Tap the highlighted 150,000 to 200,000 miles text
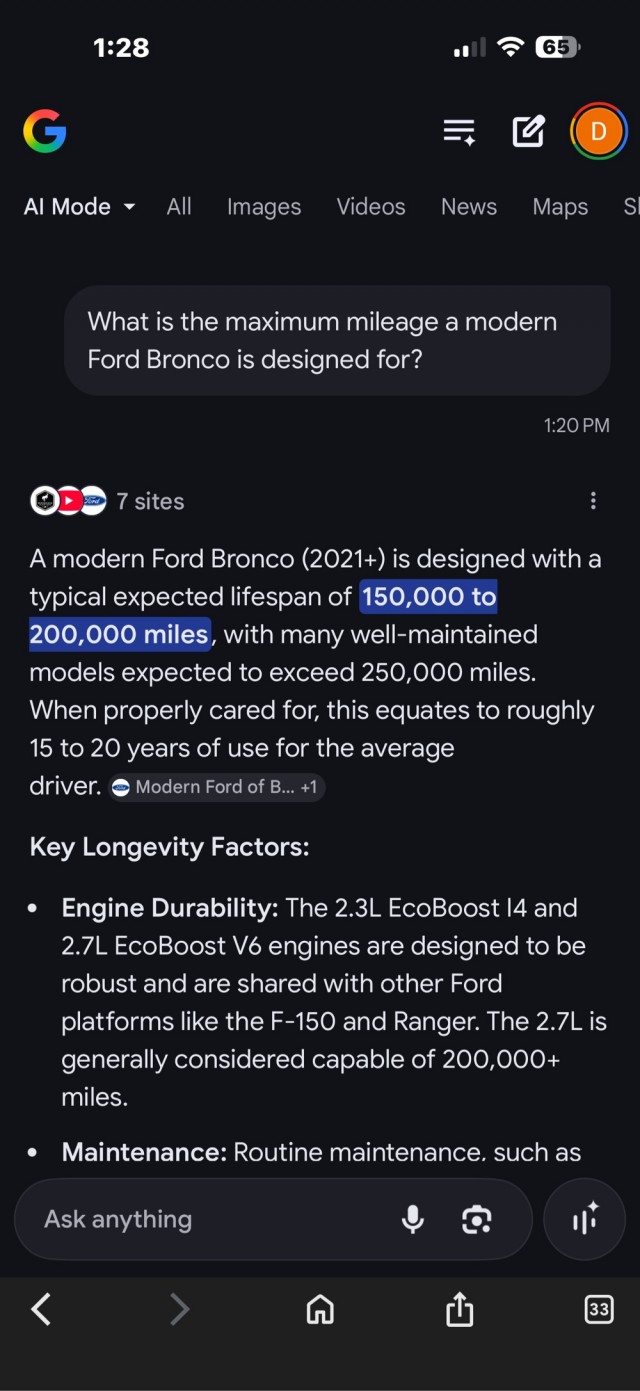The width and height of the screenshot is (640, 1391). 428,598
